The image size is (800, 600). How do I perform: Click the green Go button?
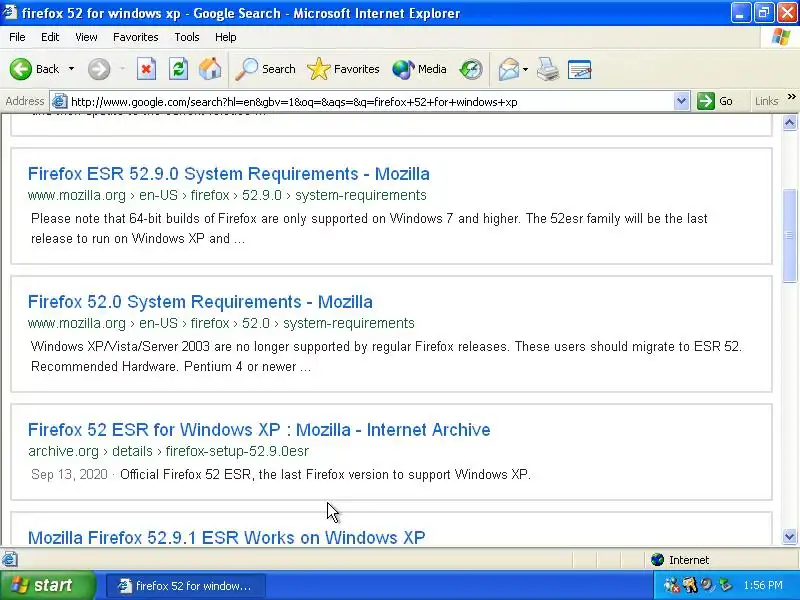coord(715,101)
